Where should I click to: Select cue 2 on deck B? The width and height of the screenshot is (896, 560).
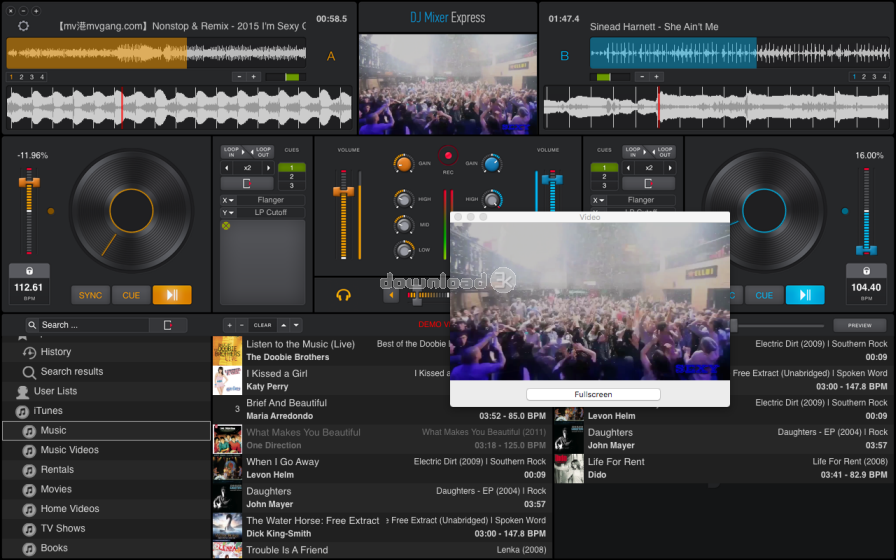click(x=604, y=177)
